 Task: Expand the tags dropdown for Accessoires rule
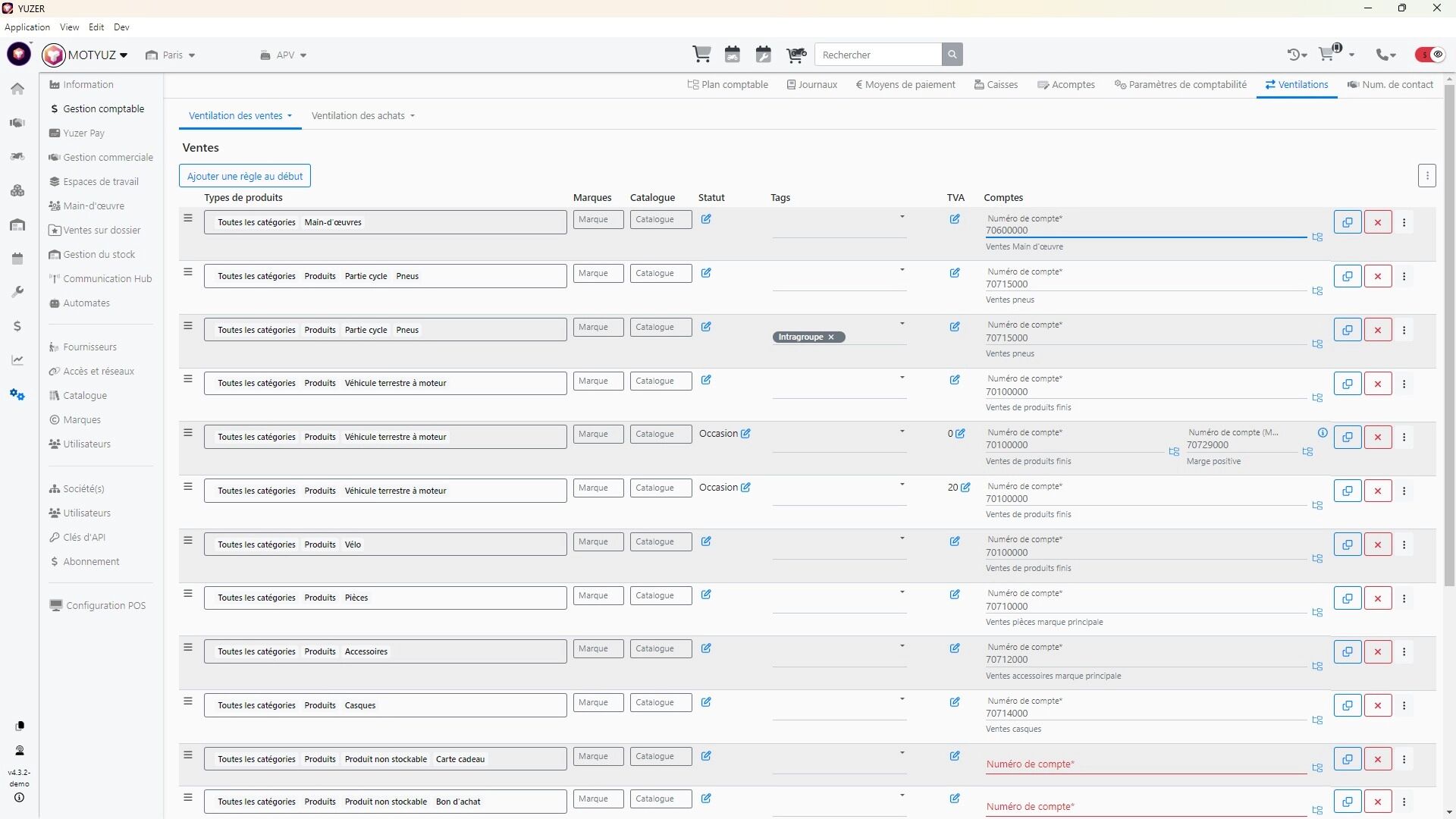tap(902, 647)
